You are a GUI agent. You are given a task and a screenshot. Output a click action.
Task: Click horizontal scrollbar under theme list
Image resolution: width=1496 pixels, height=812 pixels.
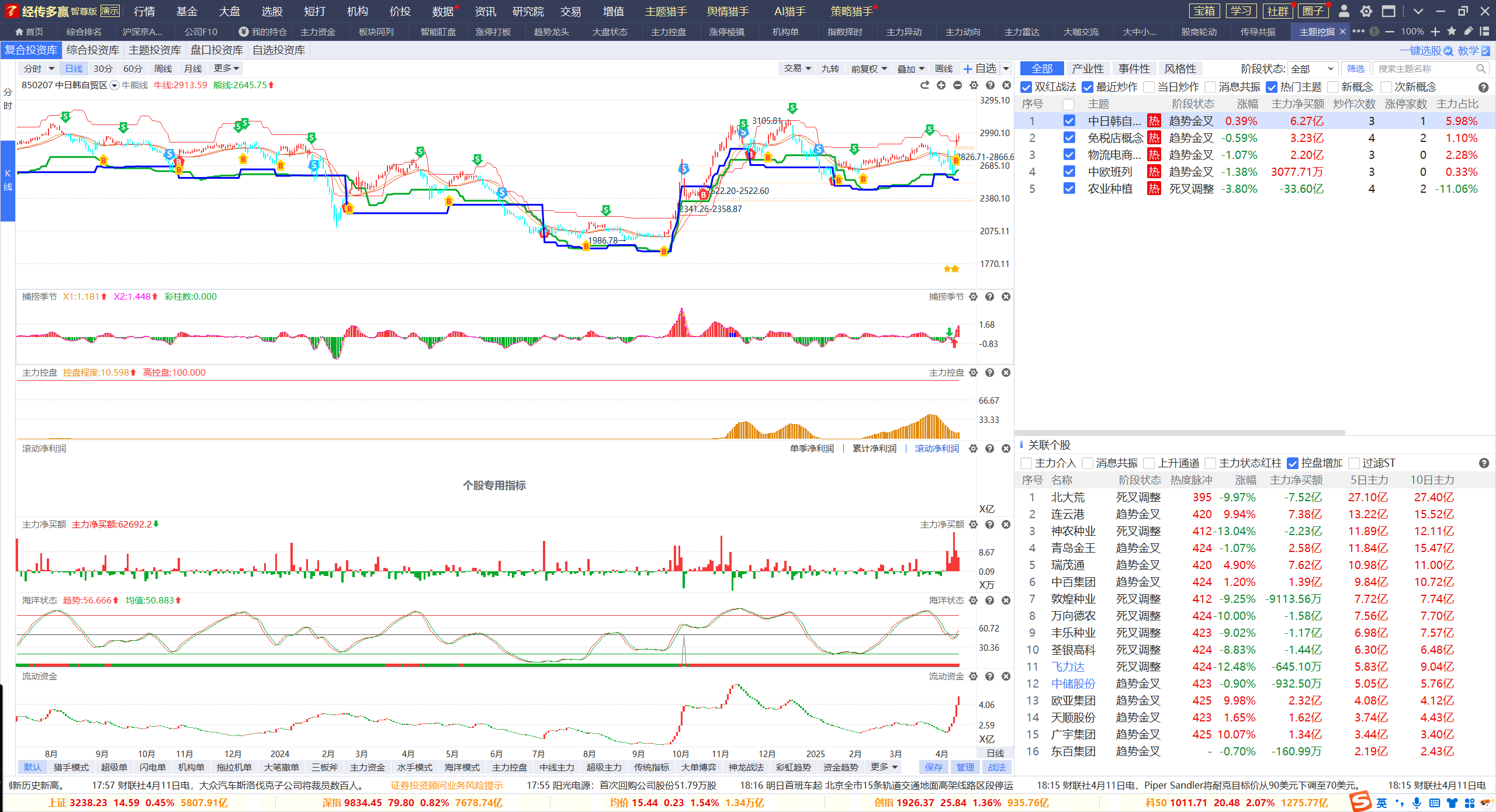[1180, 433]
